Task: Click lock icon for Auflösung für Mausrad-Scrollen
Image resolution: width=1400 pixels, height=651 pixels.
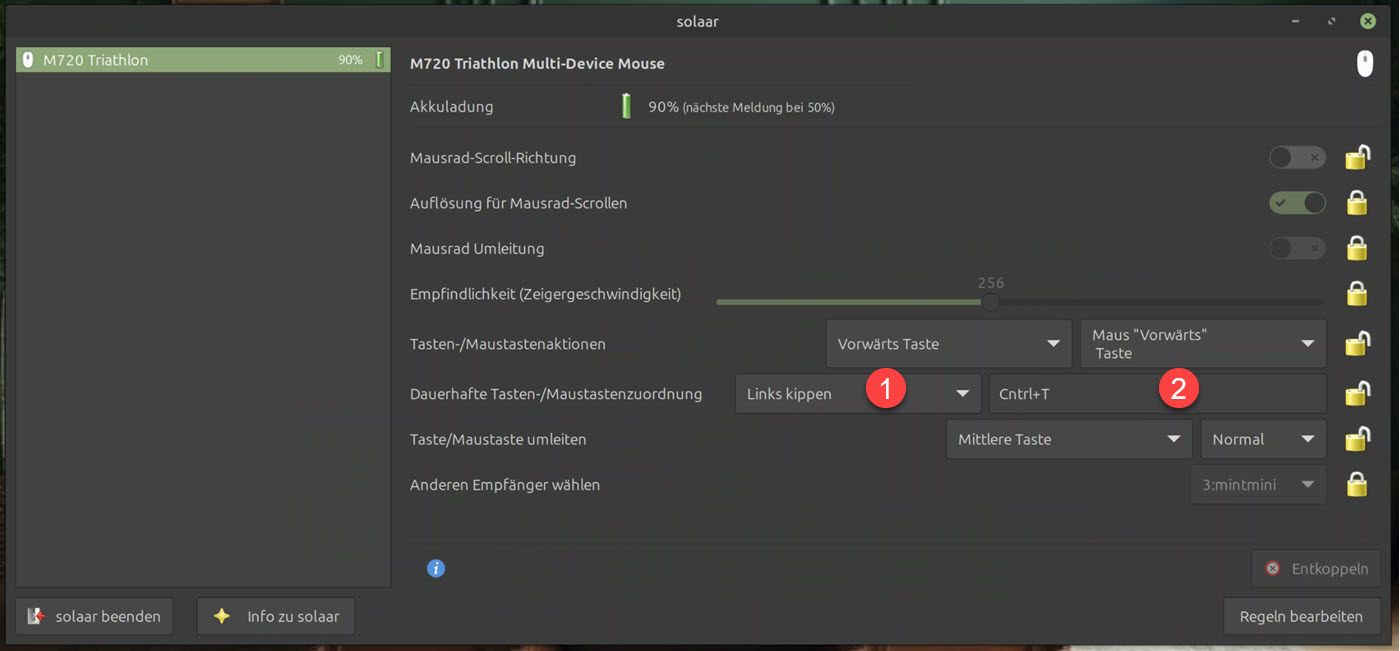Action: [1357, 203]
